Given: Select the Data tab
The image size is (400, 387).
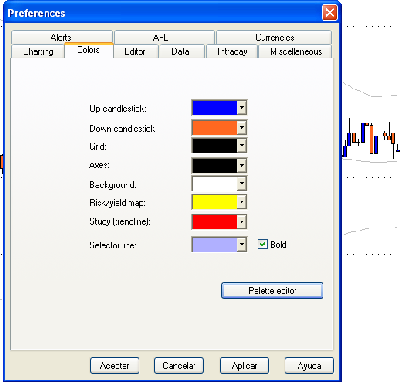Looking at the screenshot, I should point(181,52).
